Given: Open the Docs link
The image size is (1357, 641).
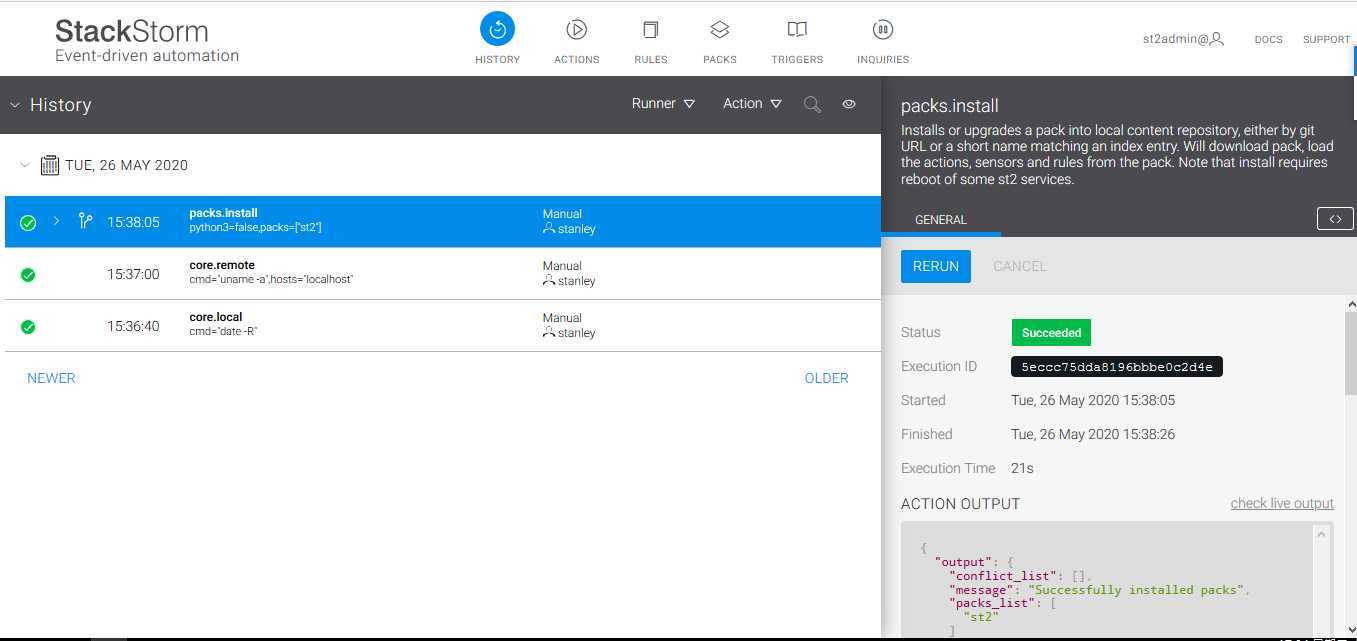Looking at the screenshot, I should (x=1268, y=40).
